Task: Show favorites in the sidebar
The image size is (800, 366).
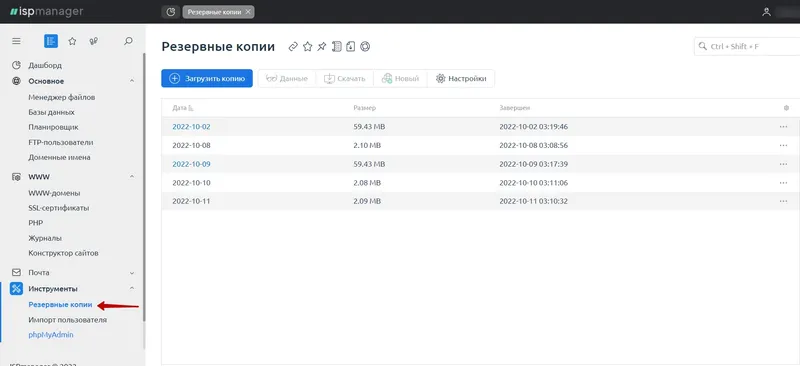Action: pyautogui.click(x=72, y=41)
